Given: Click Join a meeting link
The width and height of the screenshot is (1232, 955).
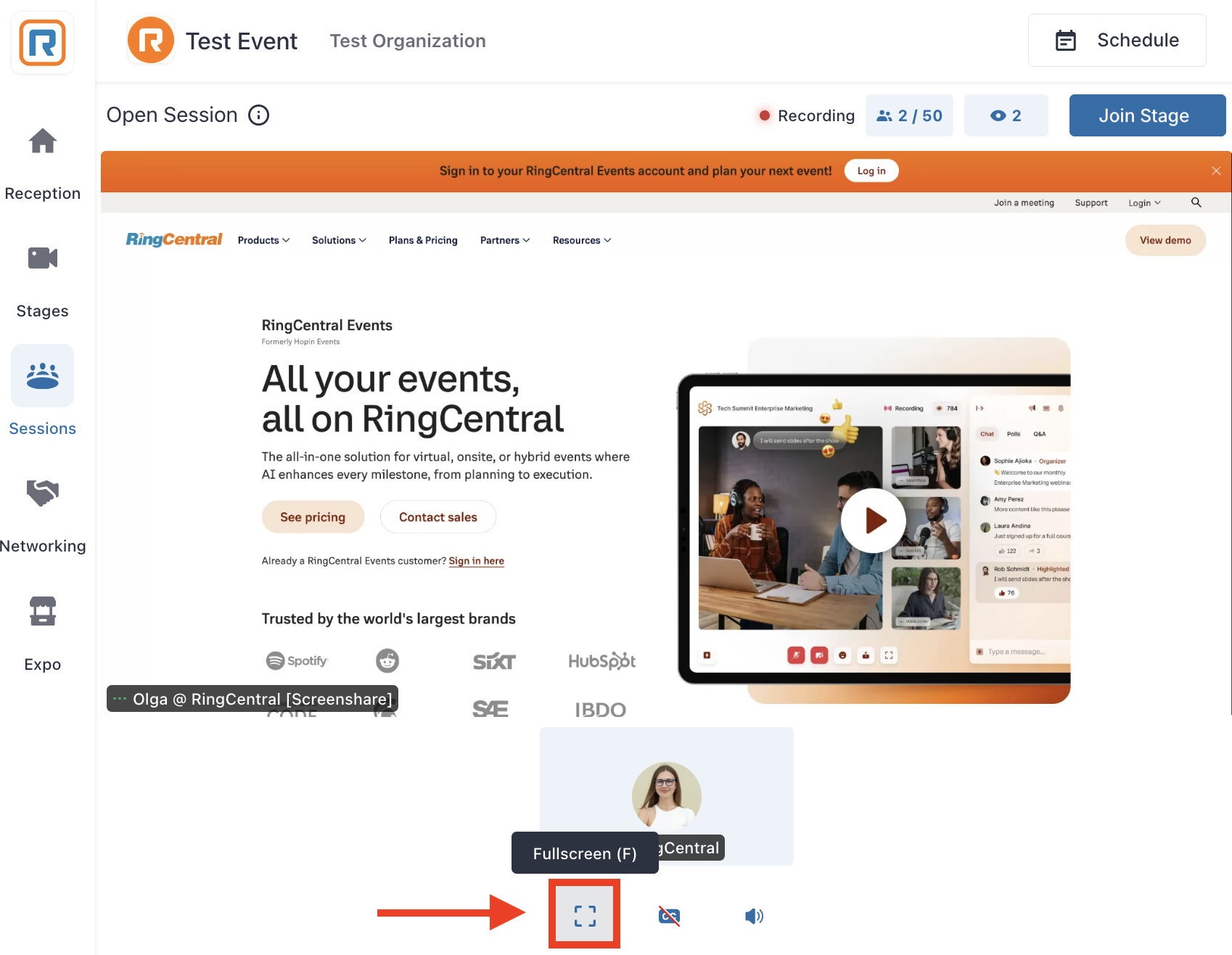Looking at the screenshot, I should point(1024,202).
